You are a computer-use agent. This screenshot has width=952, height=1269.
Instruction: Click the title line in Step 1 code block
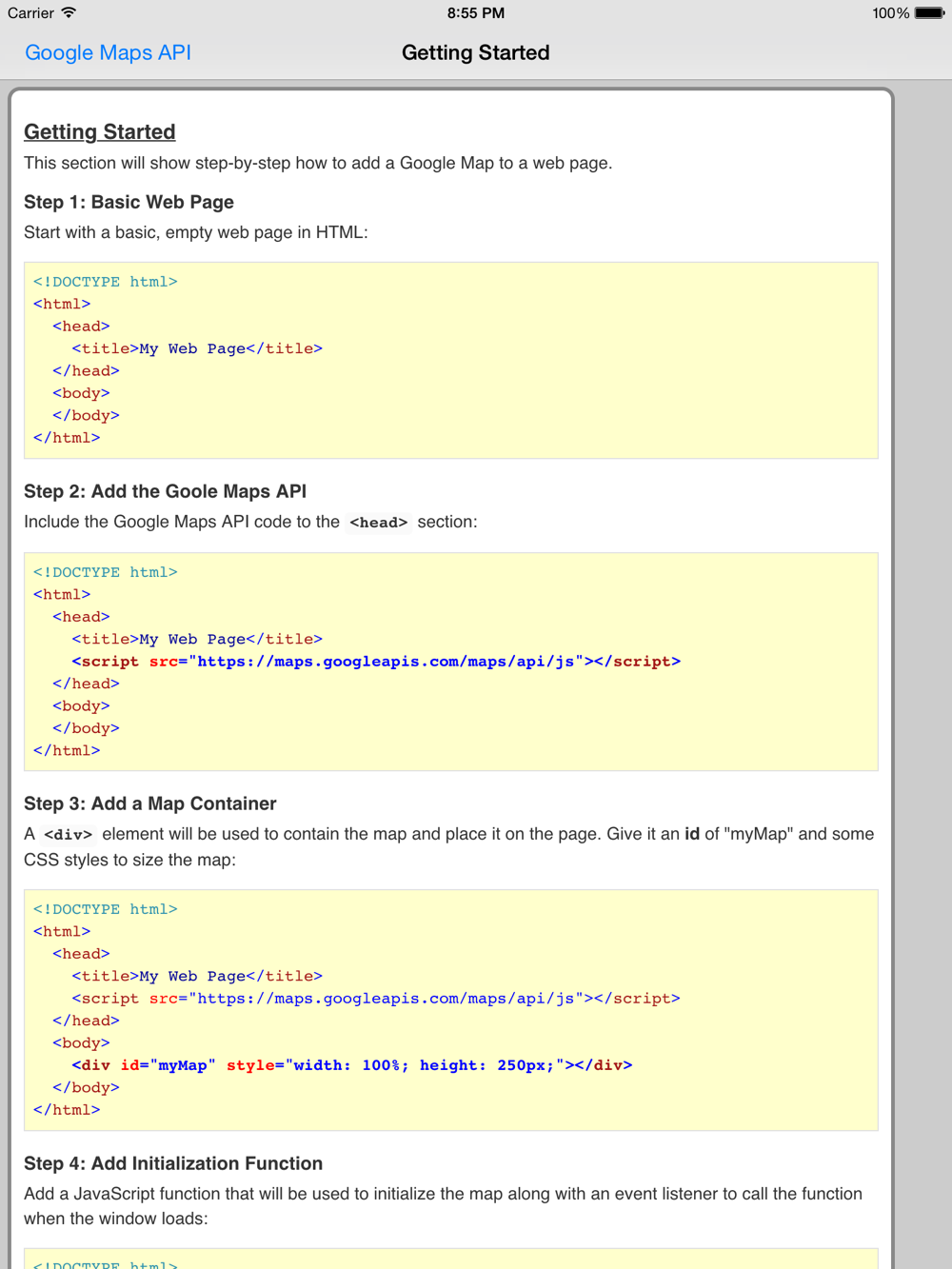point(197,348)
